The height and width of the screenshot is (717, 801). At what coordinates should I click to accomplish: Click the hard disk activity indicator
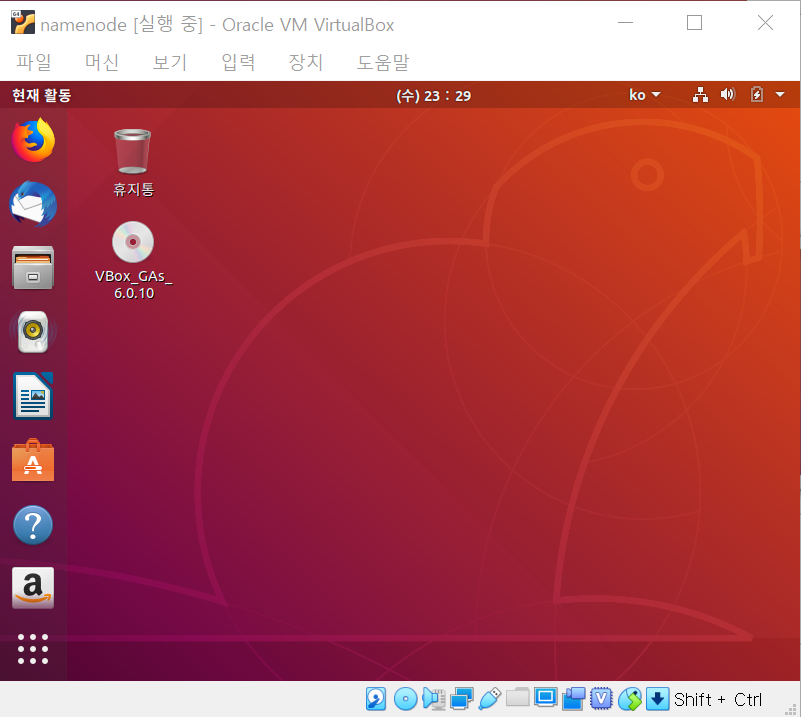coord(376,699)
